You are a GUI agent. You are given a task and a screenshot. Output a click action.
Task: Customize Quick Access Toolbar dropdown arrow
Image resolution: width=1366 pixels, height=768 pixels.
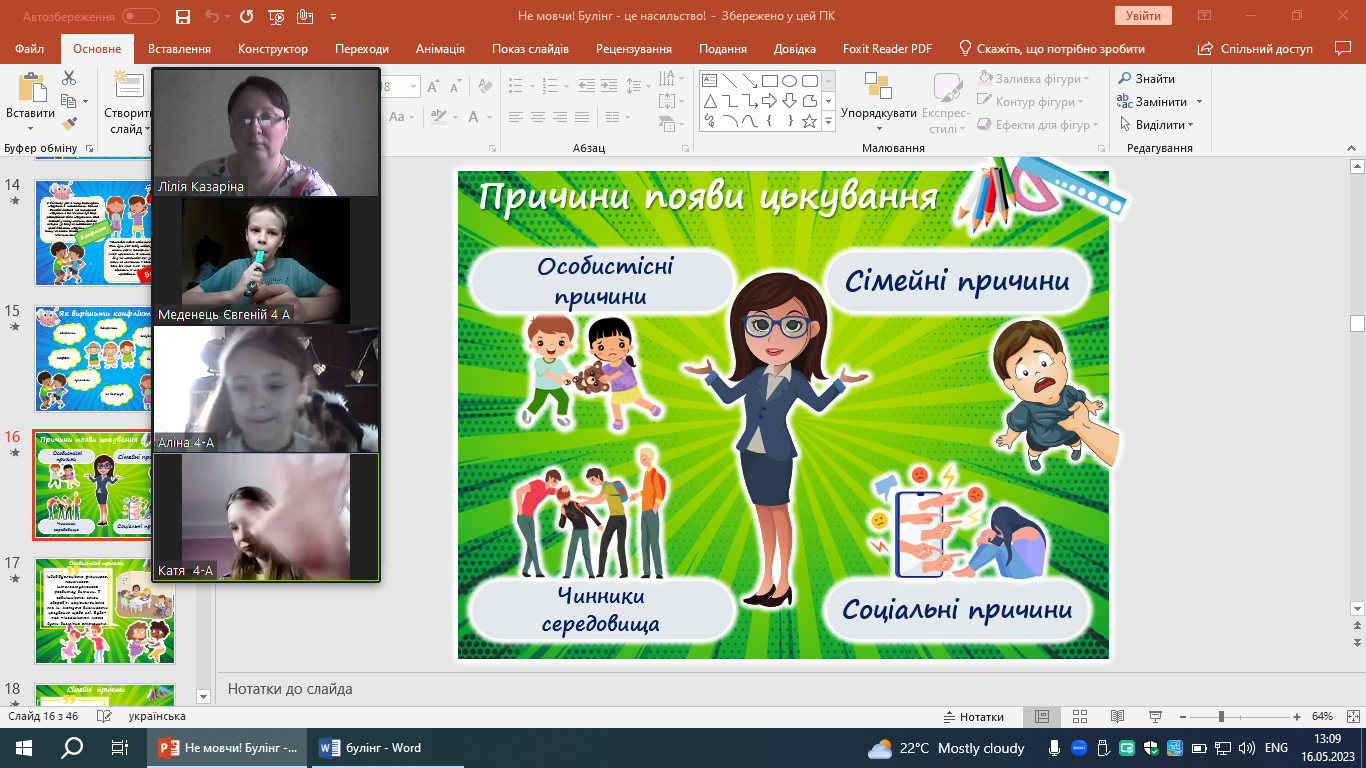pos(333,17)
